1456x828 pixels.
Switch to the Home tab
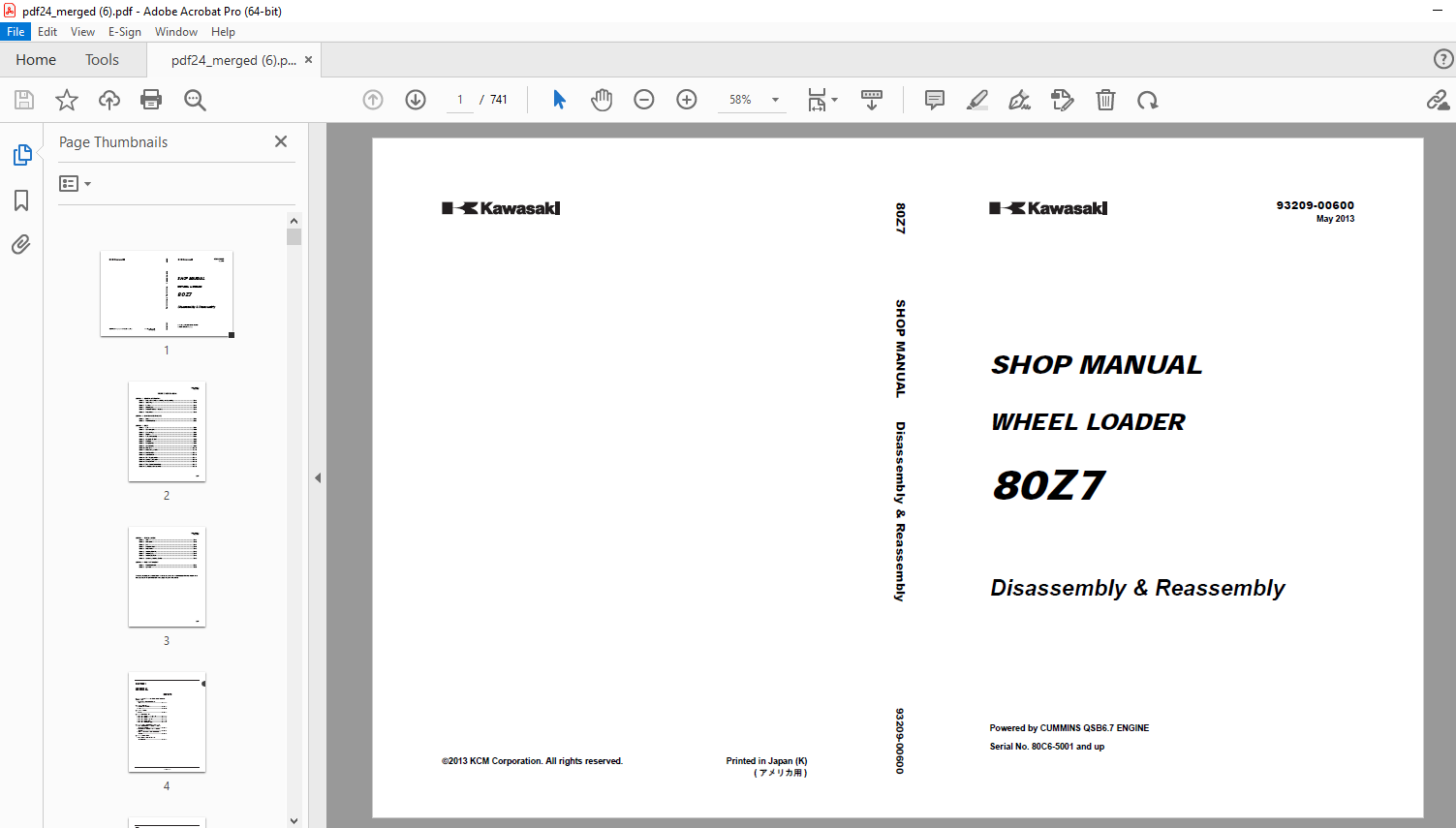tap(36, 60)
